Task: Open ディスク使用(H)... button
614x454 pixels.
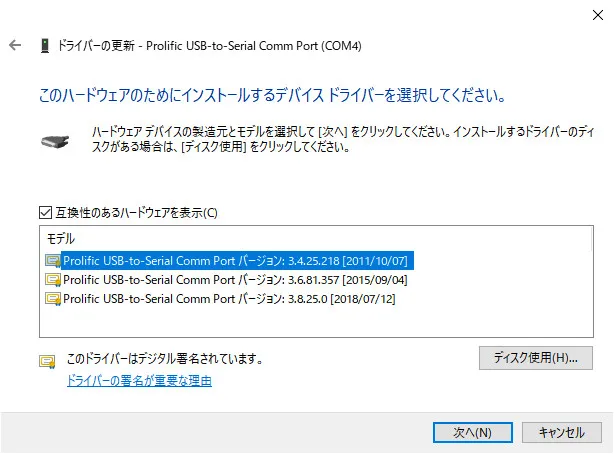Action: point(536,358)
